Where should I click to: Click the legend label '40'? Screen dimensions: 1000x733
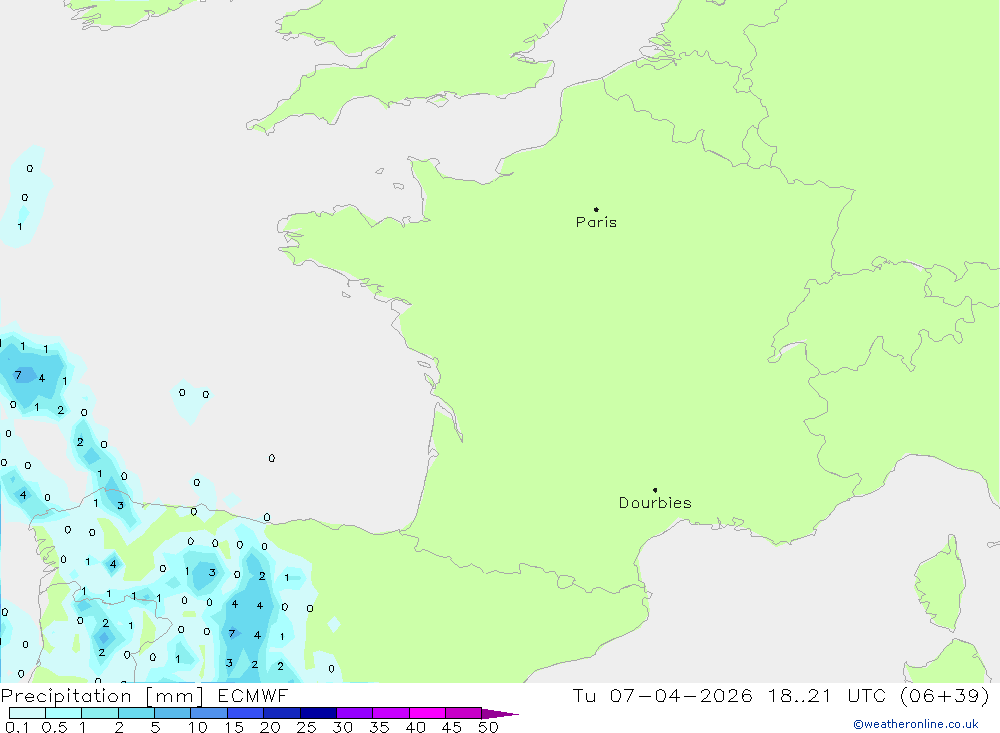pos(415,727)
